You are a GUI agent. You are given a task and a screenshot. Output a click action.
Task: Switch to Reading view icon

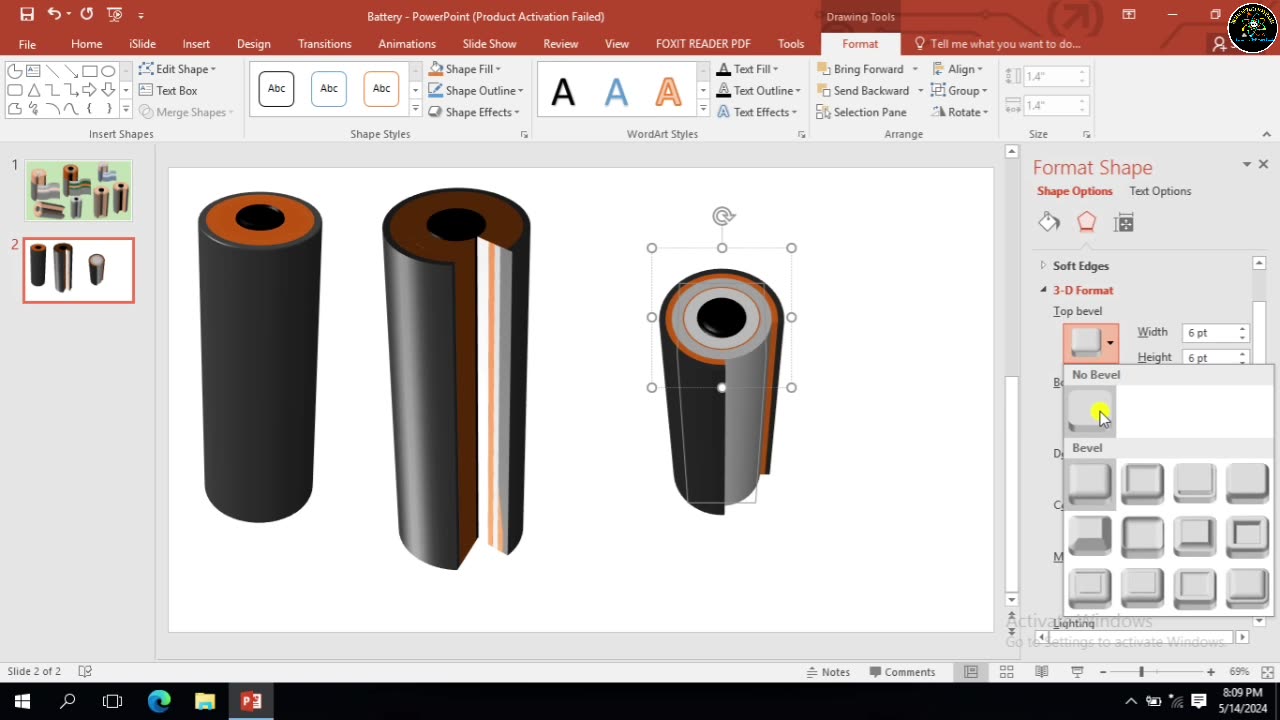1041,672
